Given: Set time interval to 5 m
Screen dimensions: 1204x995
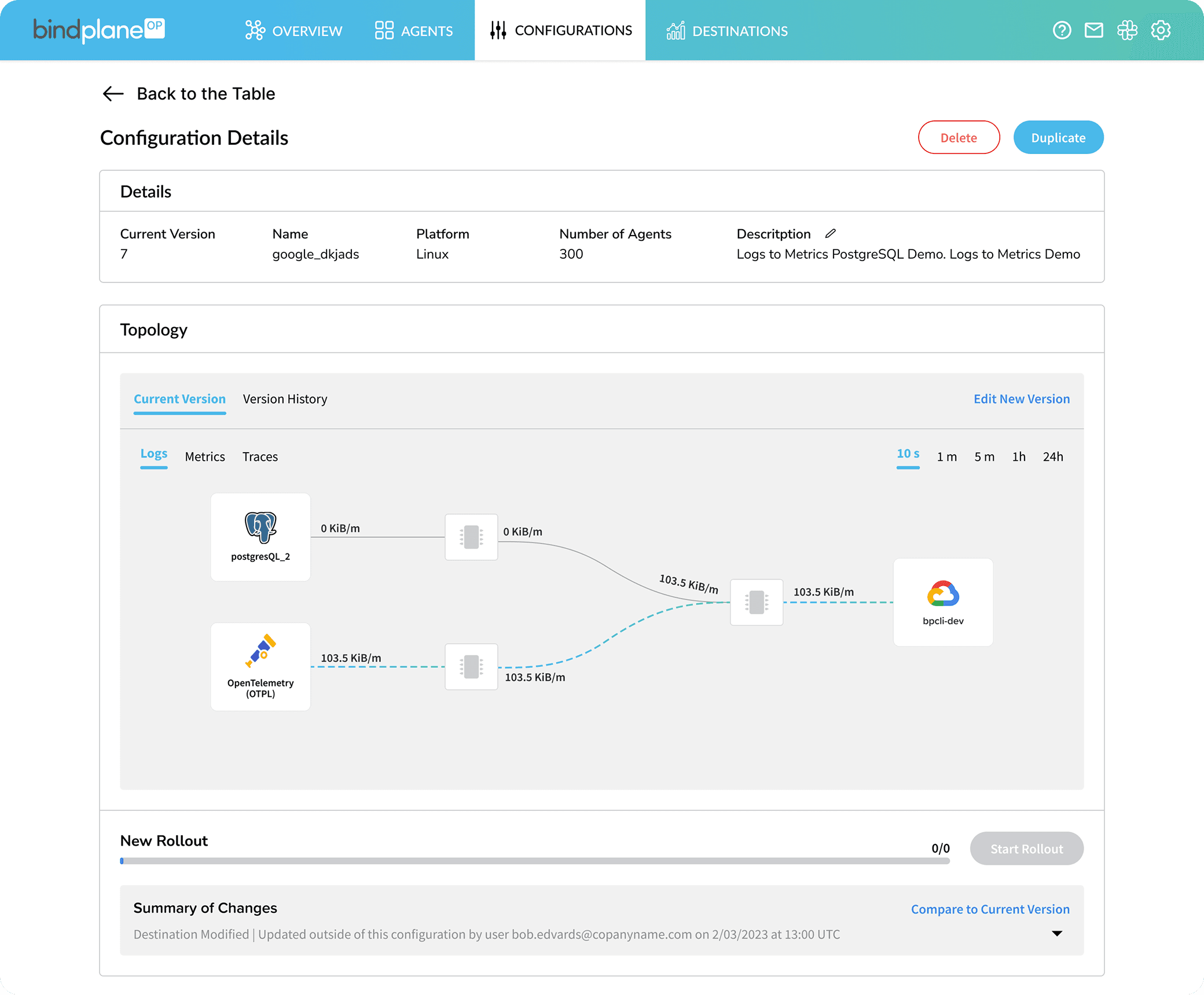Looking at the screenshot, I should coord(984,457).
